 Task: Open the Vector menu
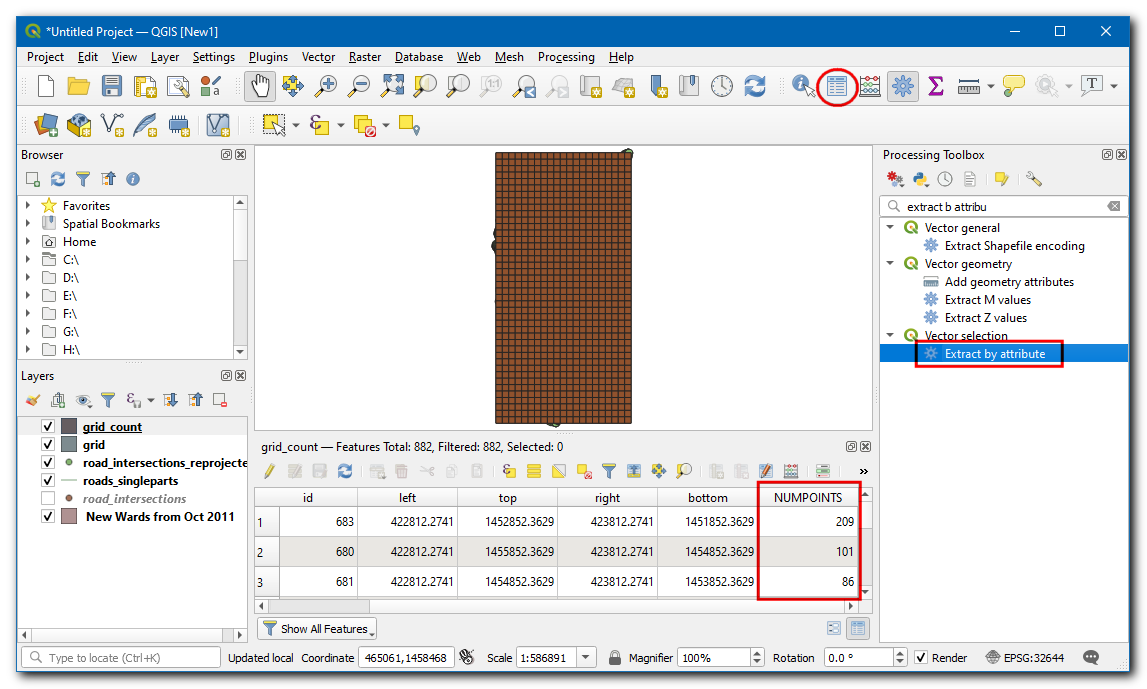pyautogui.click(x=318, y=57)
